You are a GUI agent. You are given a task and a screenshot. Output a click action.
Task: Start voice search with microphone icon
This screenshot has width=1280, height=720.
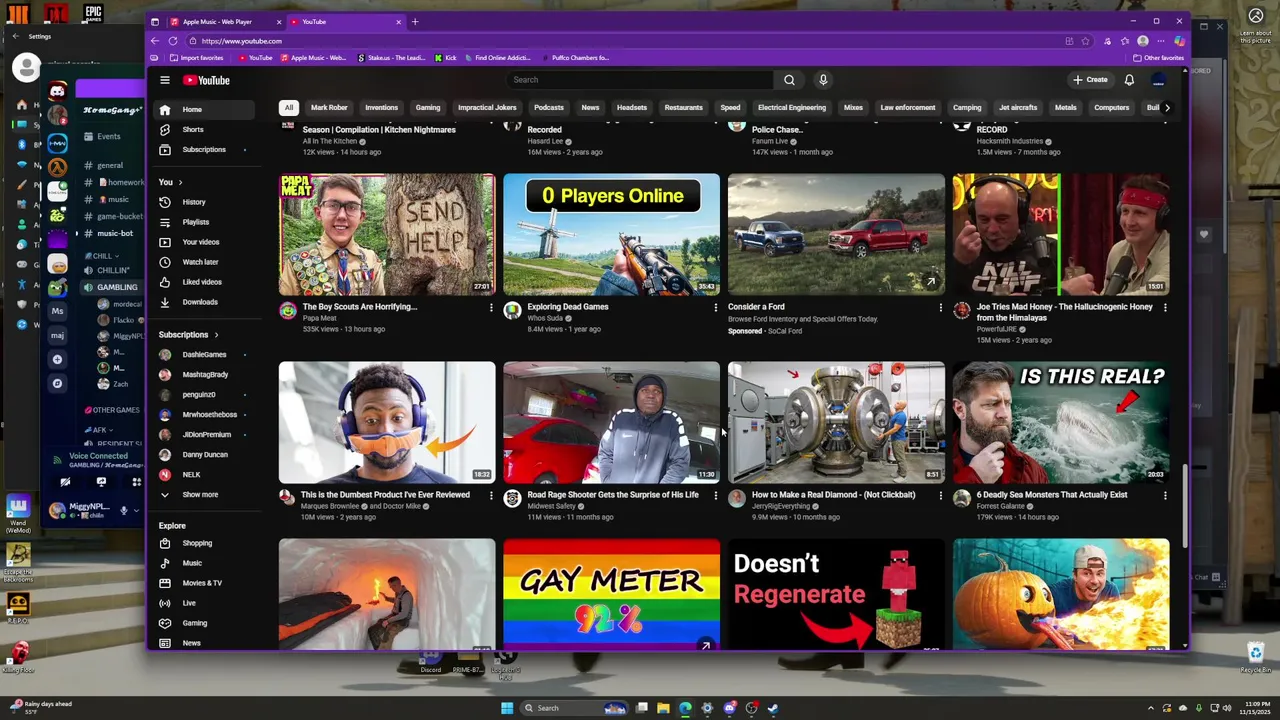coord(823,80)
